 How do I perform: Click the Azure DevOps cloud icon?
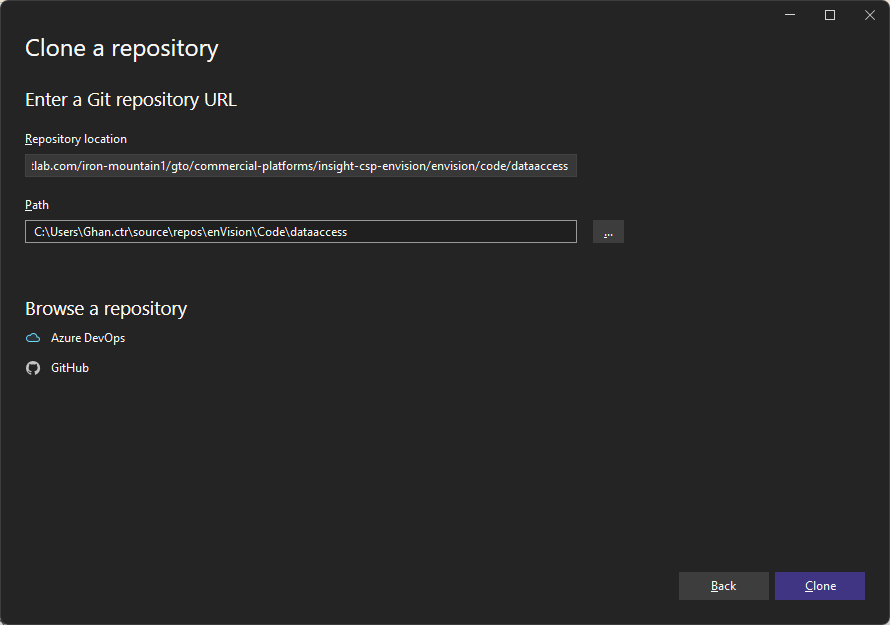click(32, 338)
